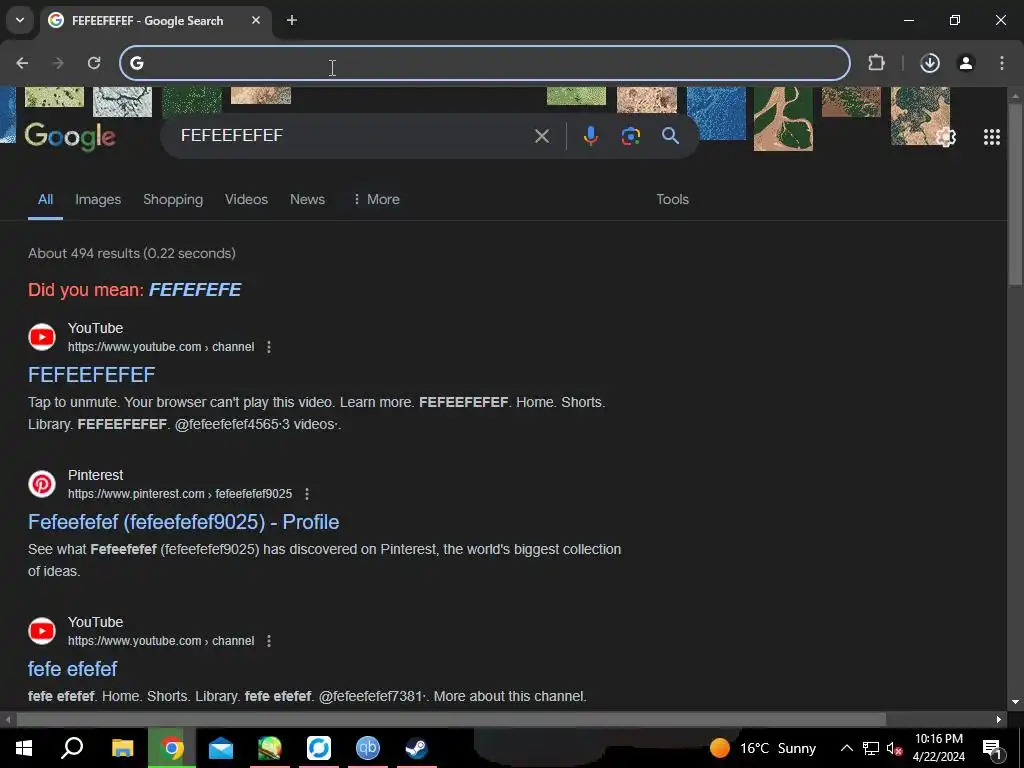Reload the page with the refresh icon
Viewport: 1024px width, 768px height.
click(x=94, y=63)
